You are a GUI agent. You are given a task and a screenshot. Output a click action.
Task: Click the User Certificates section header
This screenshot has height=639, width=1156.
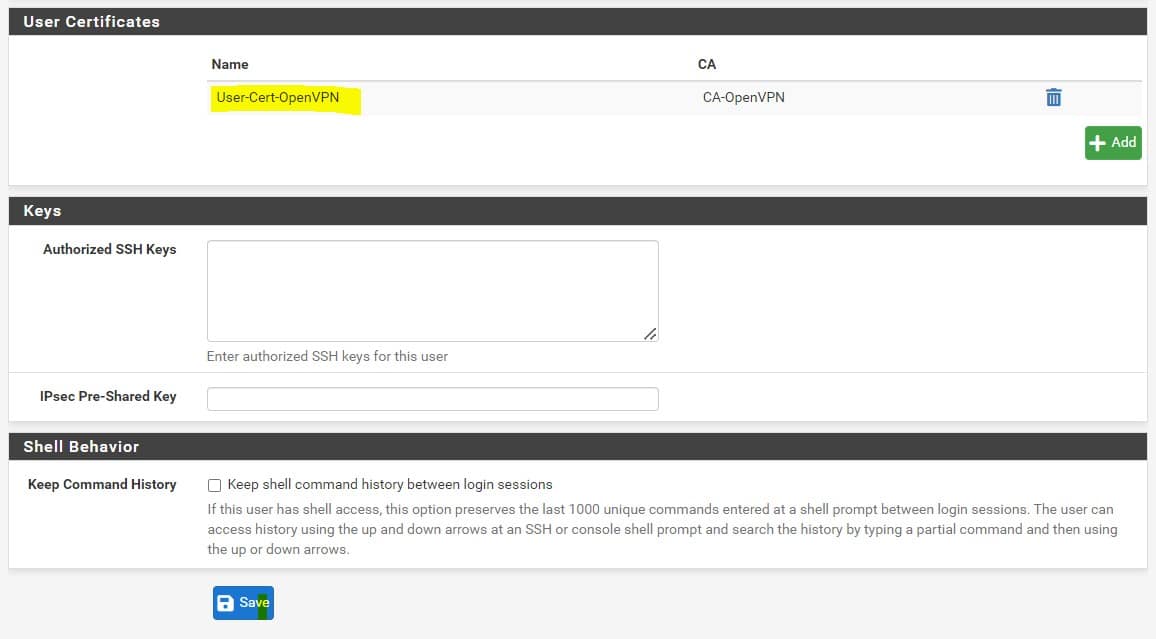click(x=578, y=21)
